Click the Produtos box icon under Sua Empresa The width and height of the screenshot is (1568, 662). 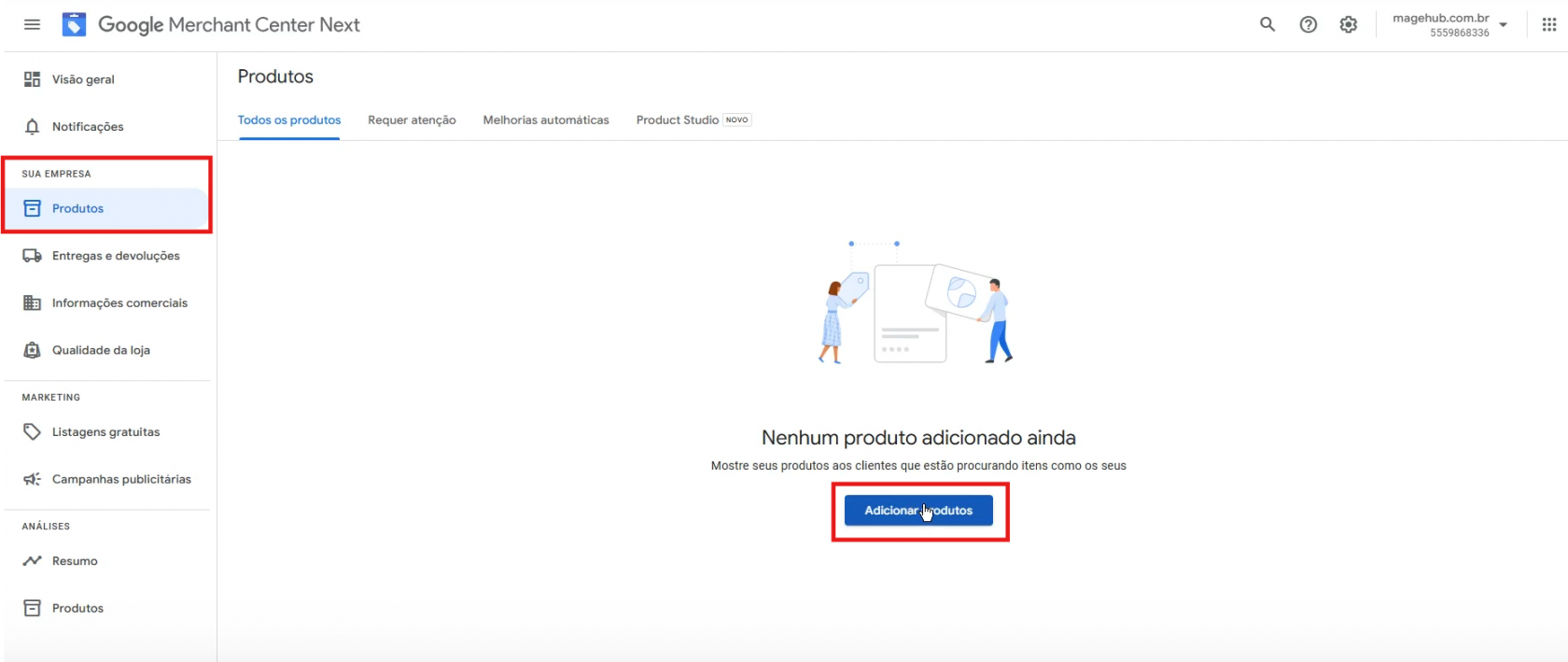tap(33, 208)
